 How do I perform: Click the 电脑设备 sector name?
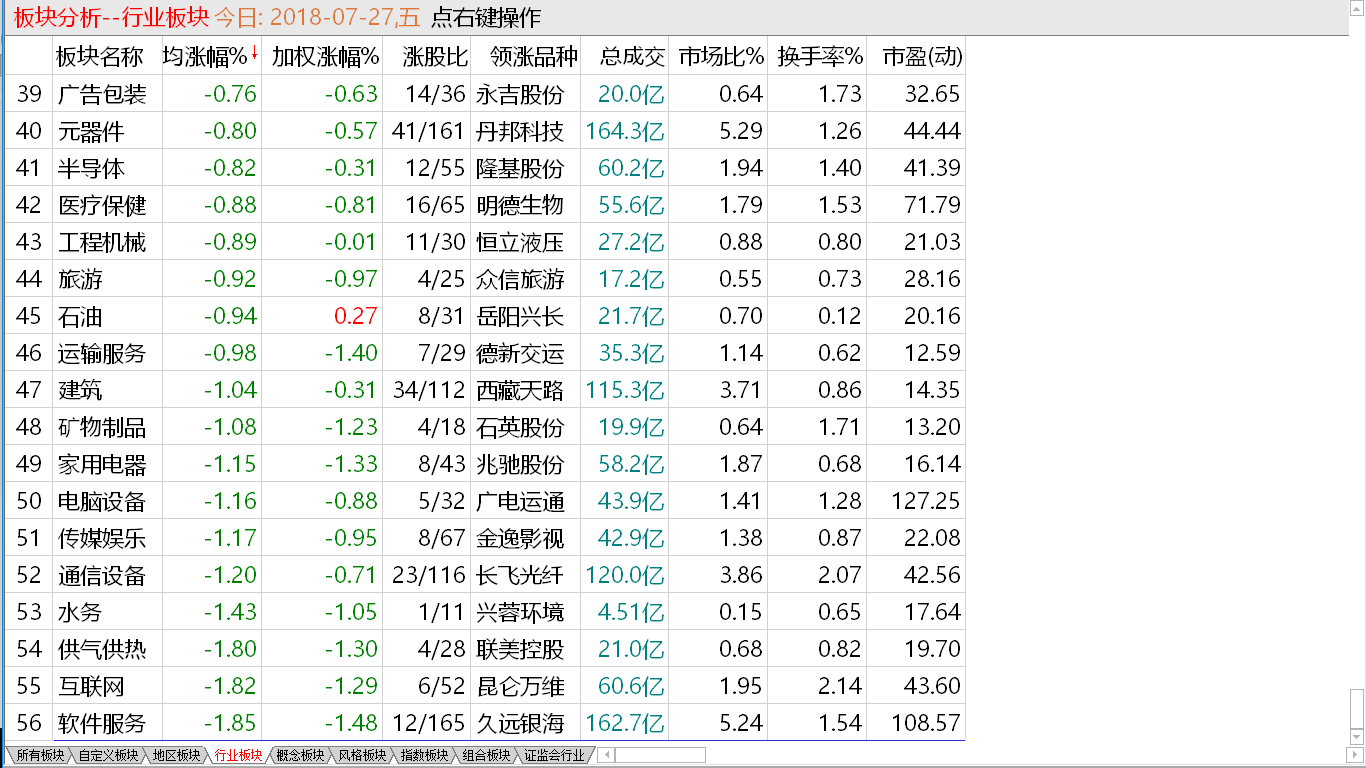102,501
